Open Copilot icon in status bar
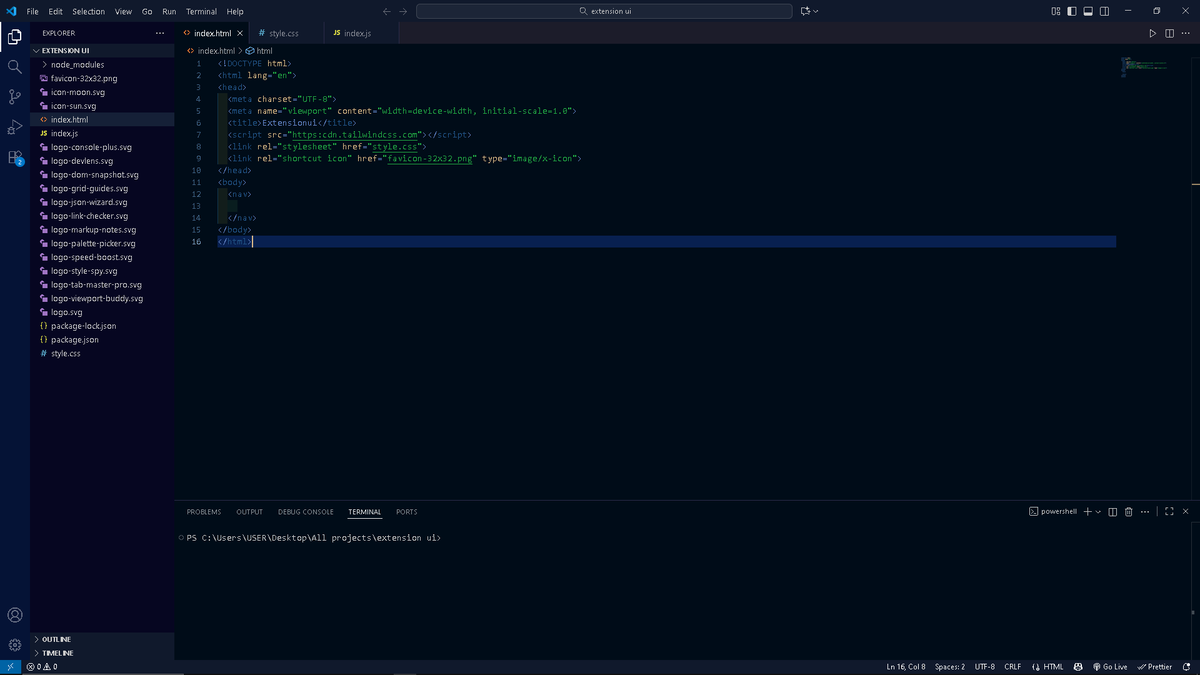Image resolution: width=1200 pixels, height=675 pixels. 1079,667
